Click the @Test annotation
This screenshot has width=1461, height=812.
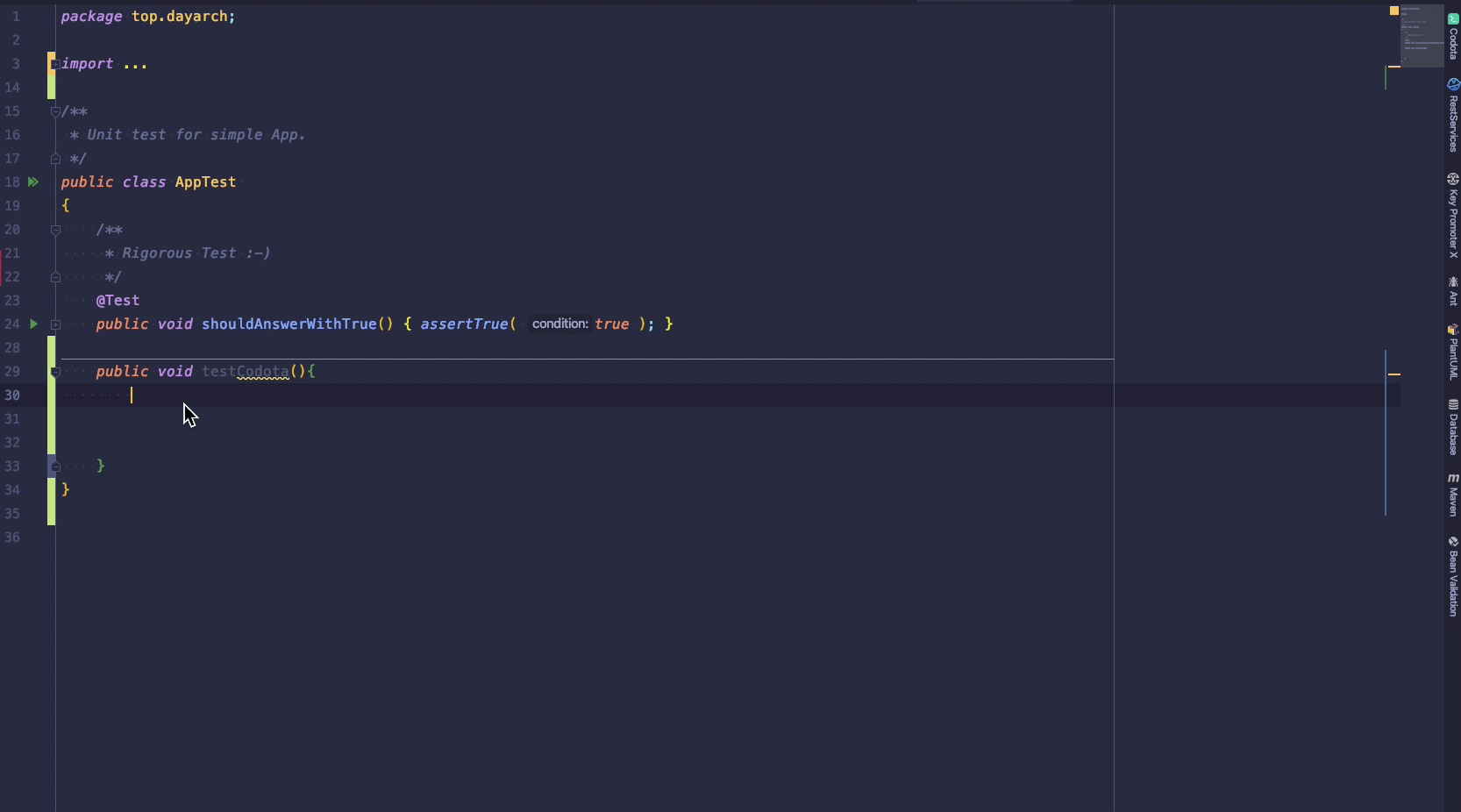118,301
